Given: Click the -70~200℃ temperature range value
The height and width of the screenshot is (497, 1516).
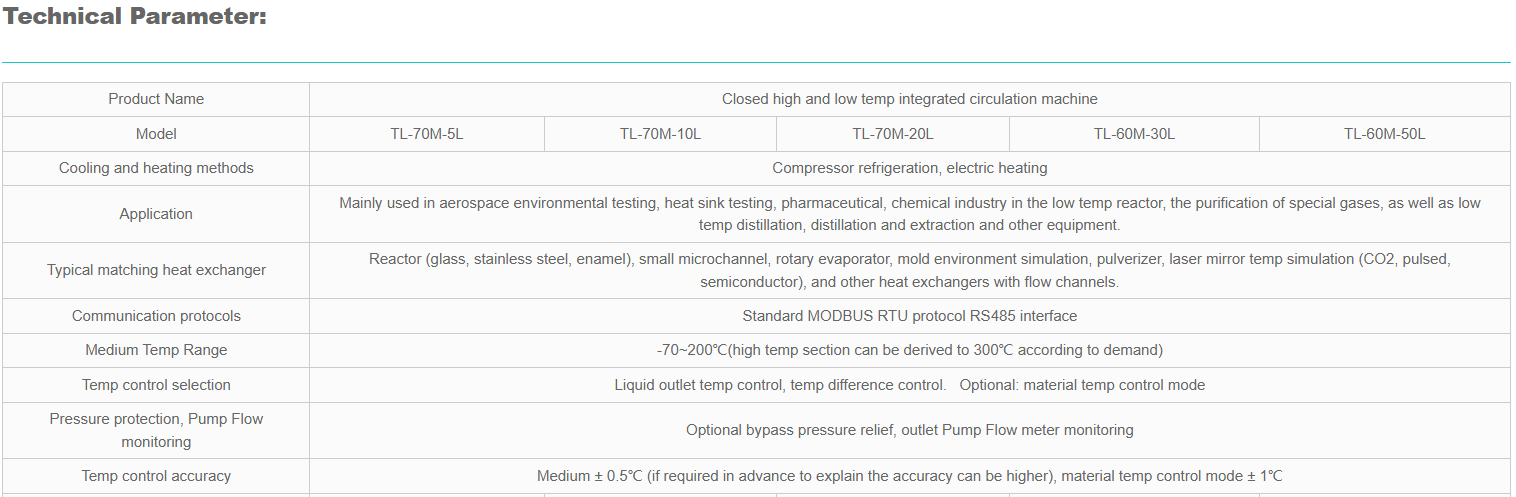Looking at the screenshot, I should tap(909, 350).
